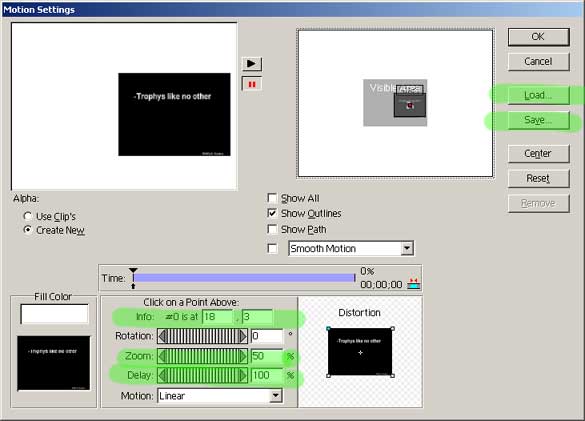The image size is (585, 421).
Task: Click the red arrows icon beside timecode
Action: (413, 284)
